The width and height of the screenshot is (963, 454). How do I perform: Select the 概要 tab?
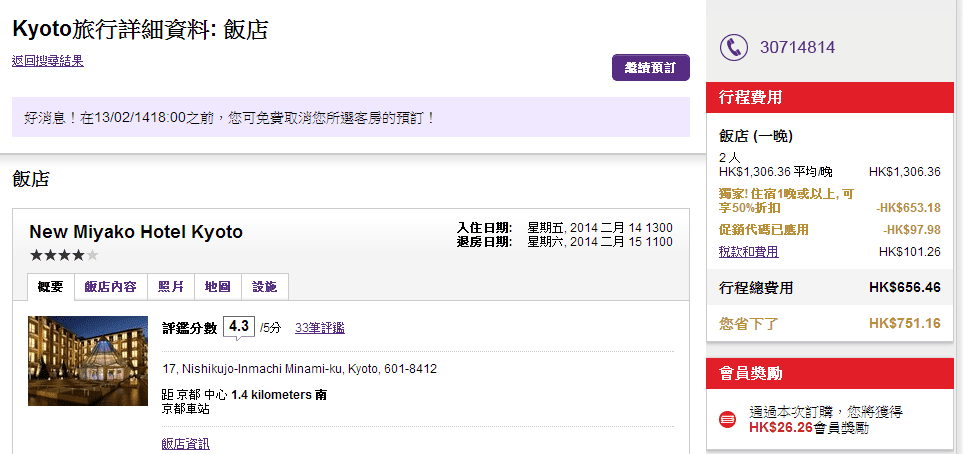pyautogui.click(x=50, y=287)
